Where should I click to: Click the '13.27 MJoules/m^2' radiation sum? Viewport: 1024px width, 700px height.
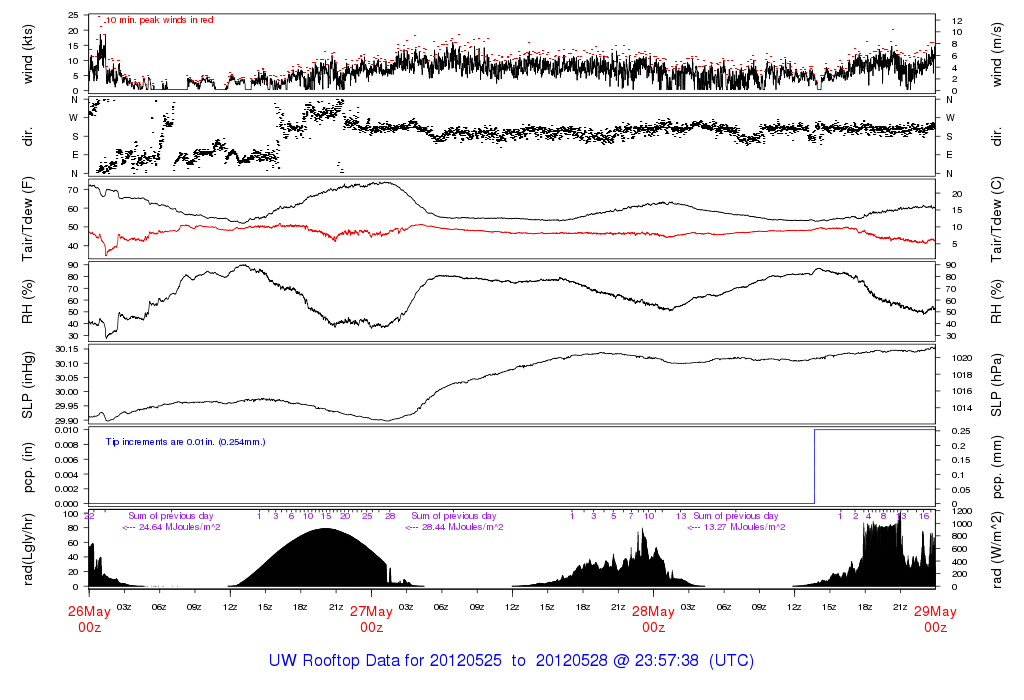pos(744,527)
